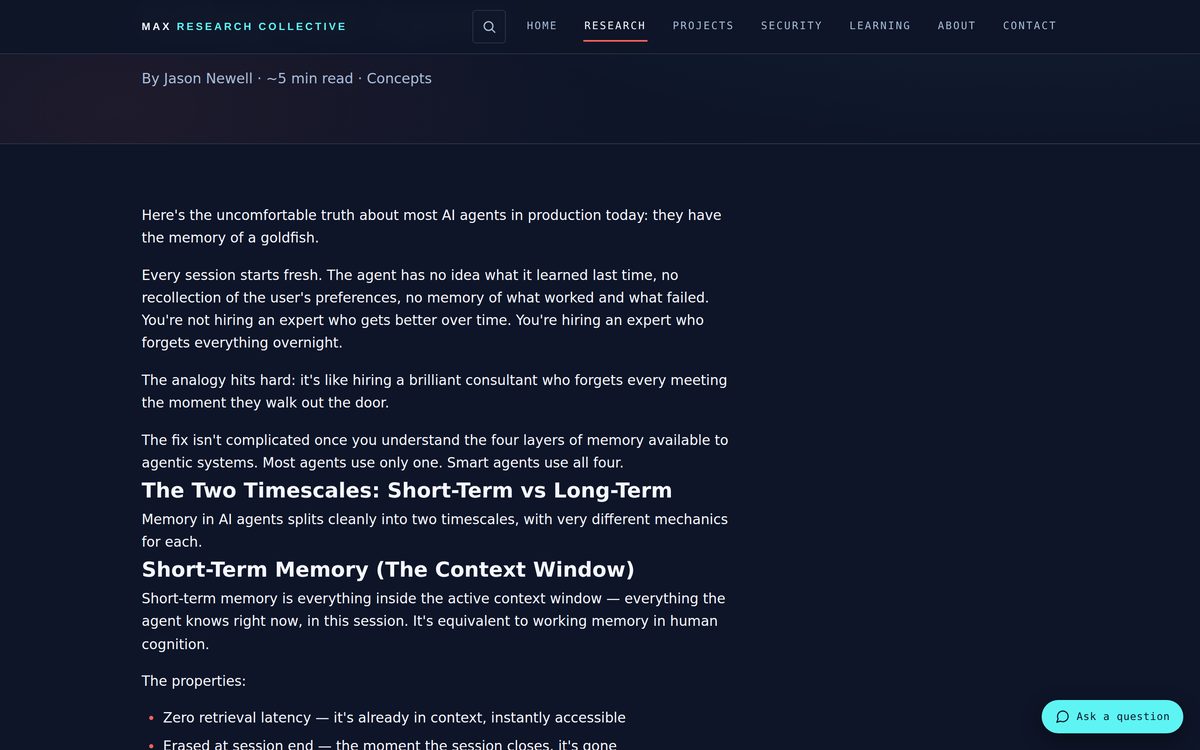This screenshot has width=1200, height=750.
Task: Go to the Max Research Collective logo
Action: (x=244, y=27)
